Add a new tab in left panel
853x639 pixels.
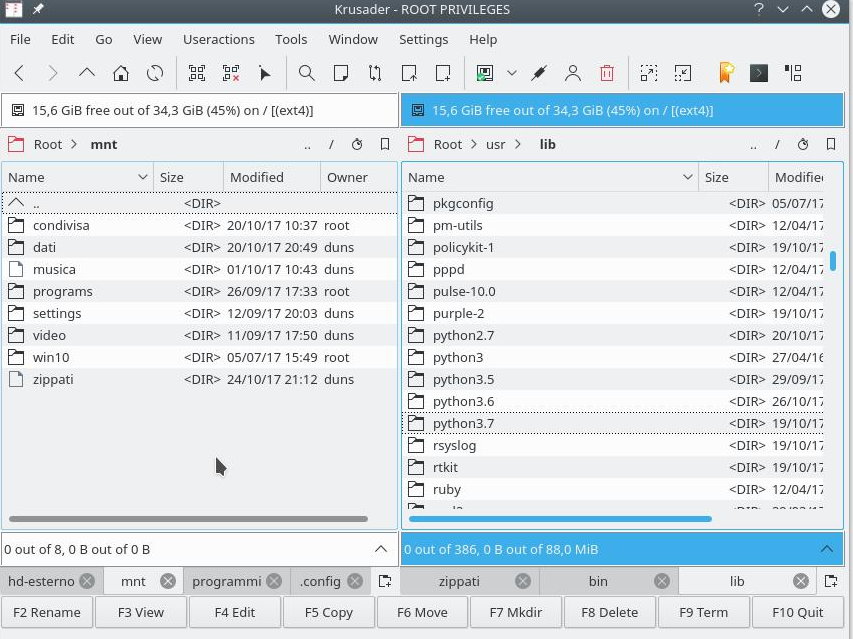385,581
